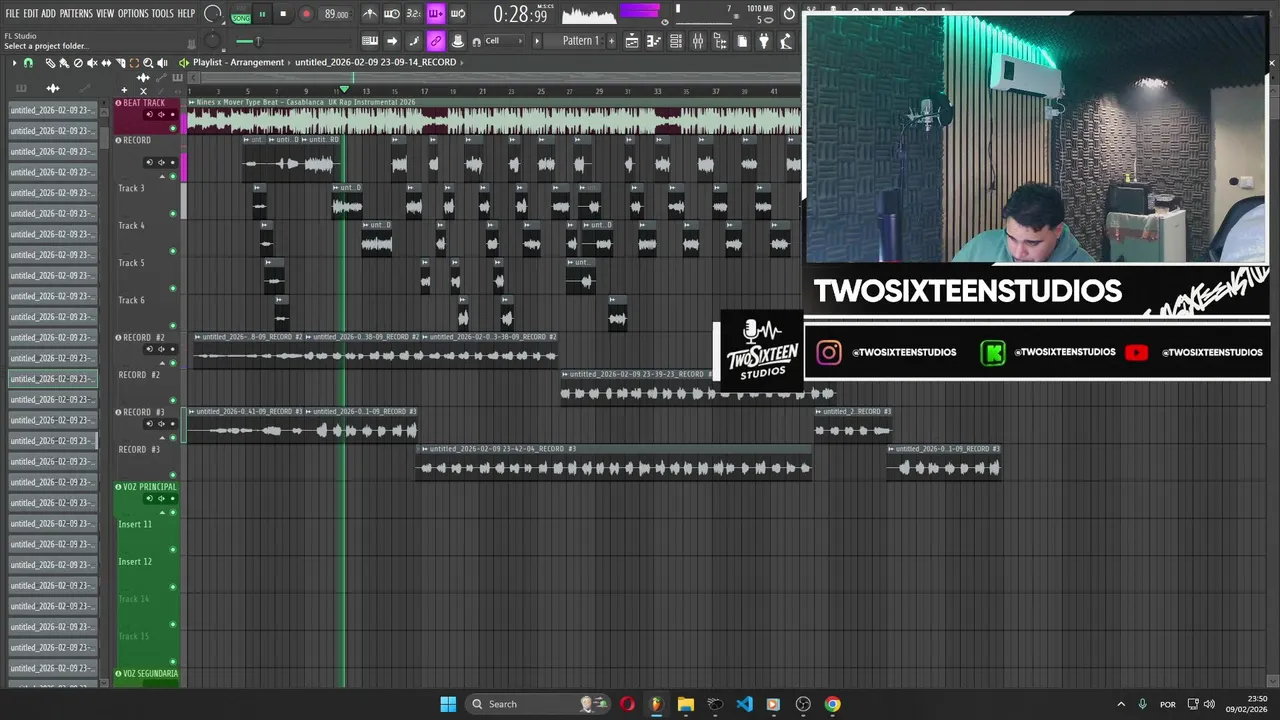Mute the RECORD track green light

pos(173,176)
